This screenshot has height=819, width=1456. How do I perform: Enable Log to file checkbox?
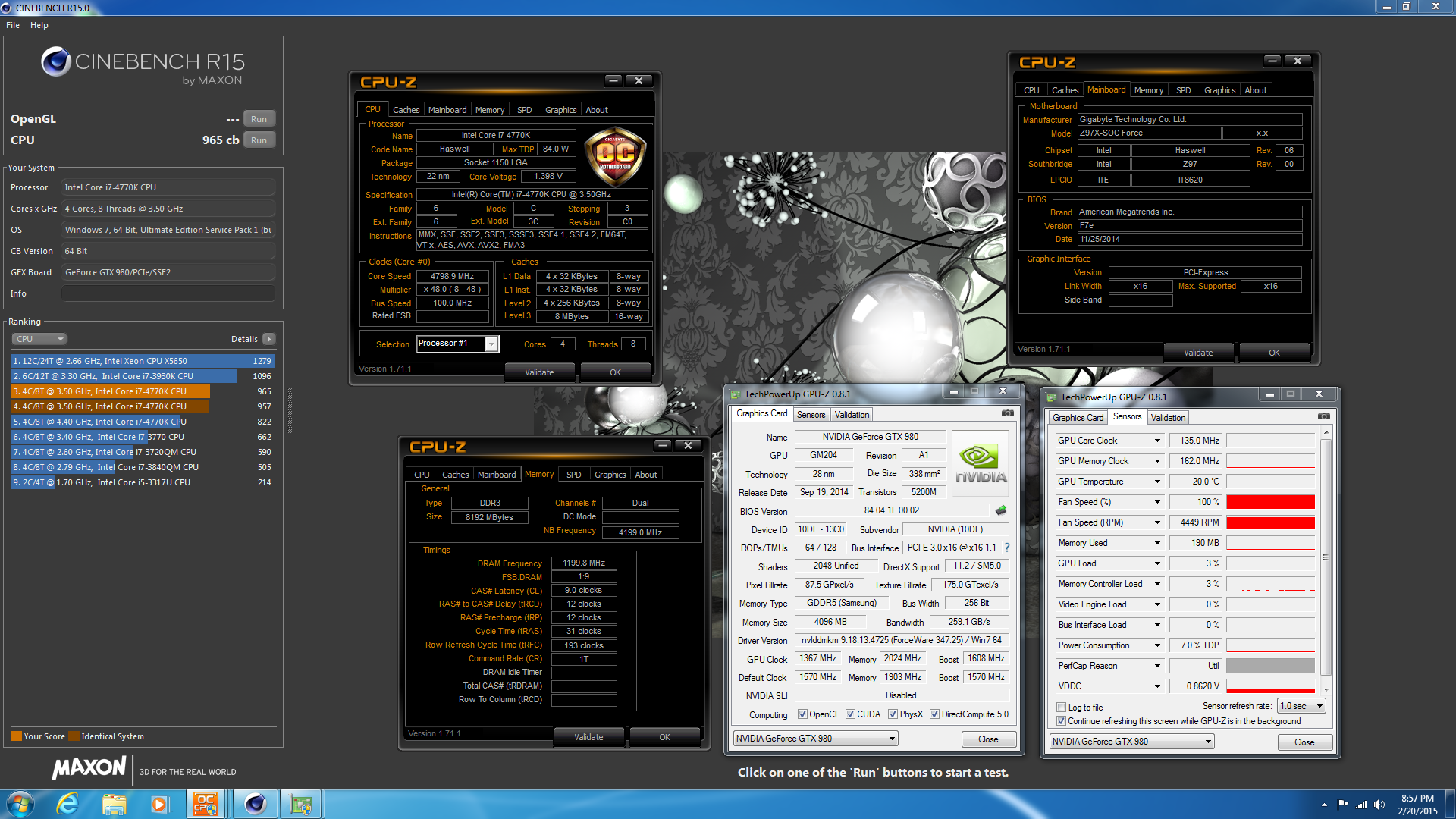coord(1061,708)
